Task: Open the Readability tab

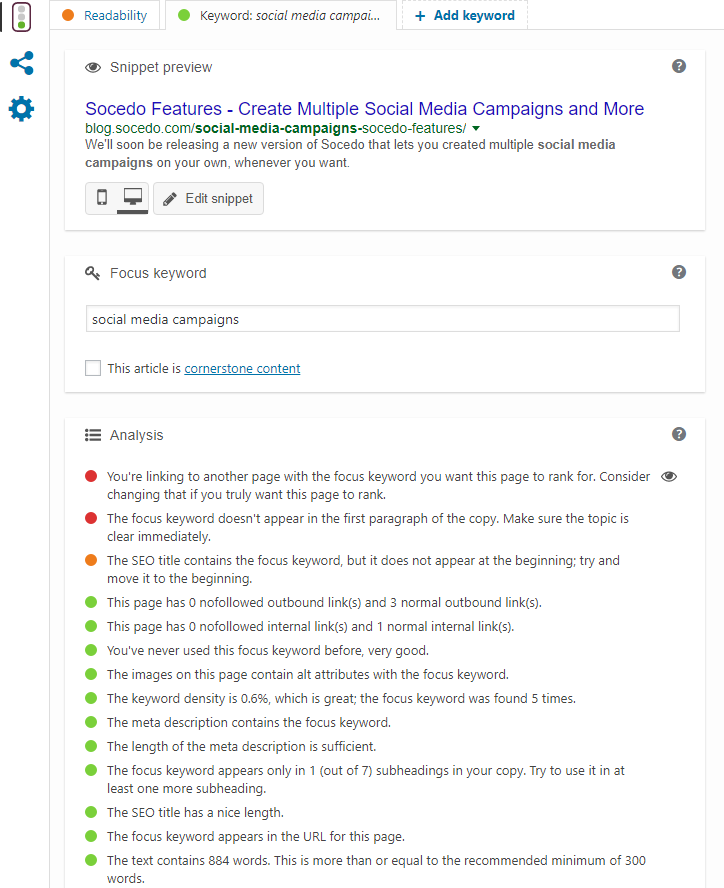Action: [x=105, y=15]
